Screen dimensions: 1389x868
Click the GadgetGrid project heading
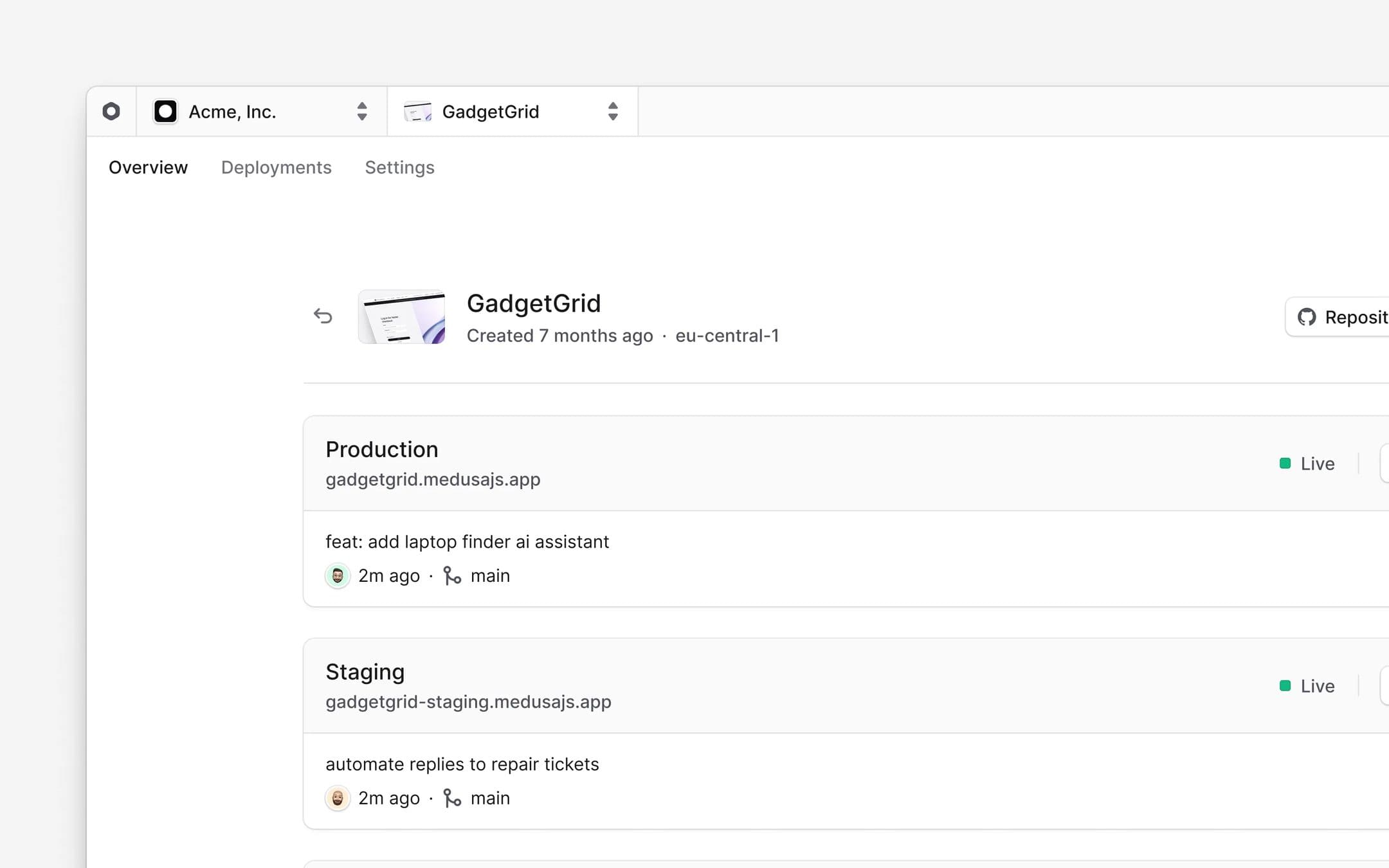click(534, 303)
